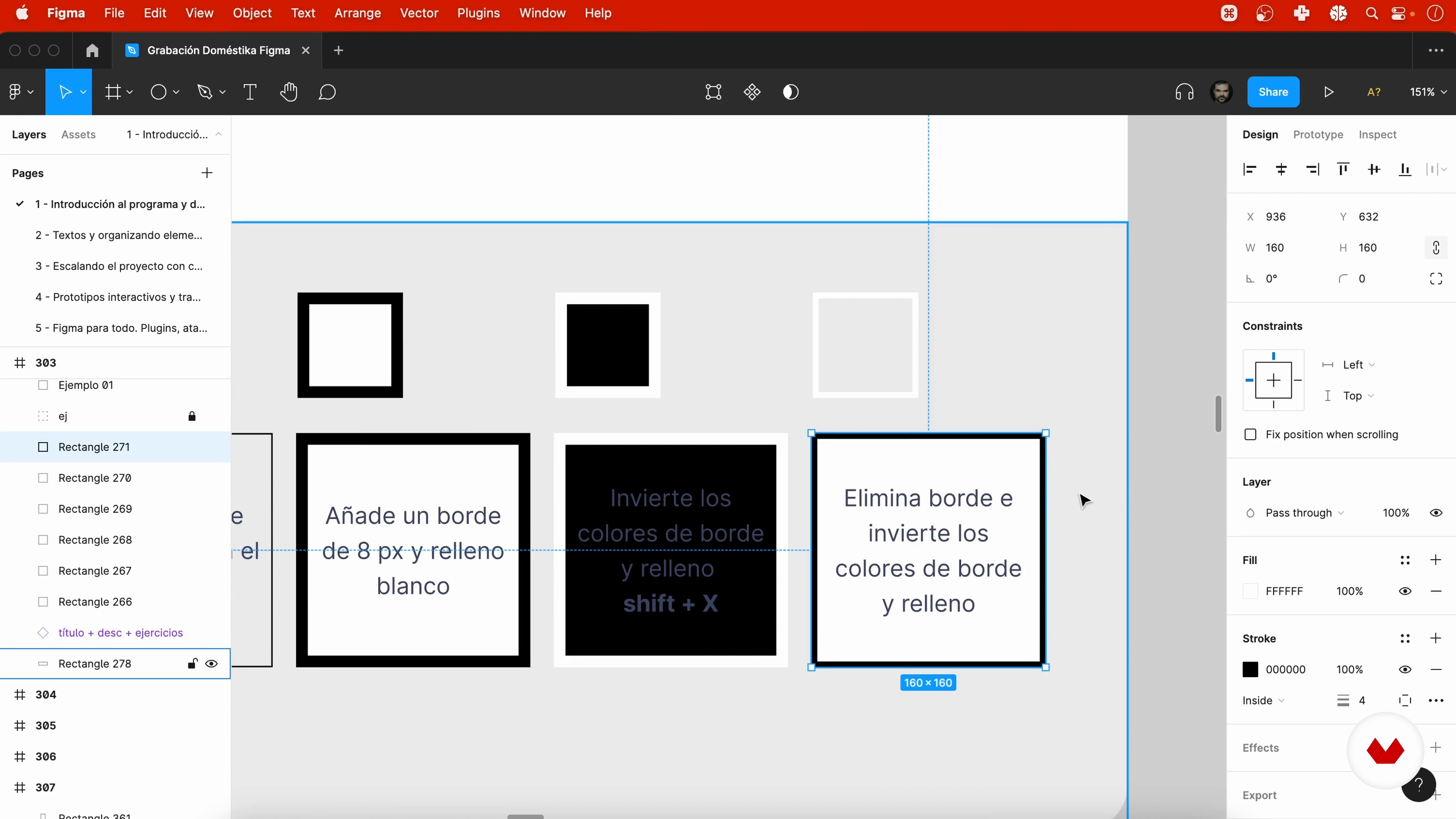Switch to the Assets tab
The height and width of the screenshot is (819, 1456).
pyautogui.click(x=78, y=135)
